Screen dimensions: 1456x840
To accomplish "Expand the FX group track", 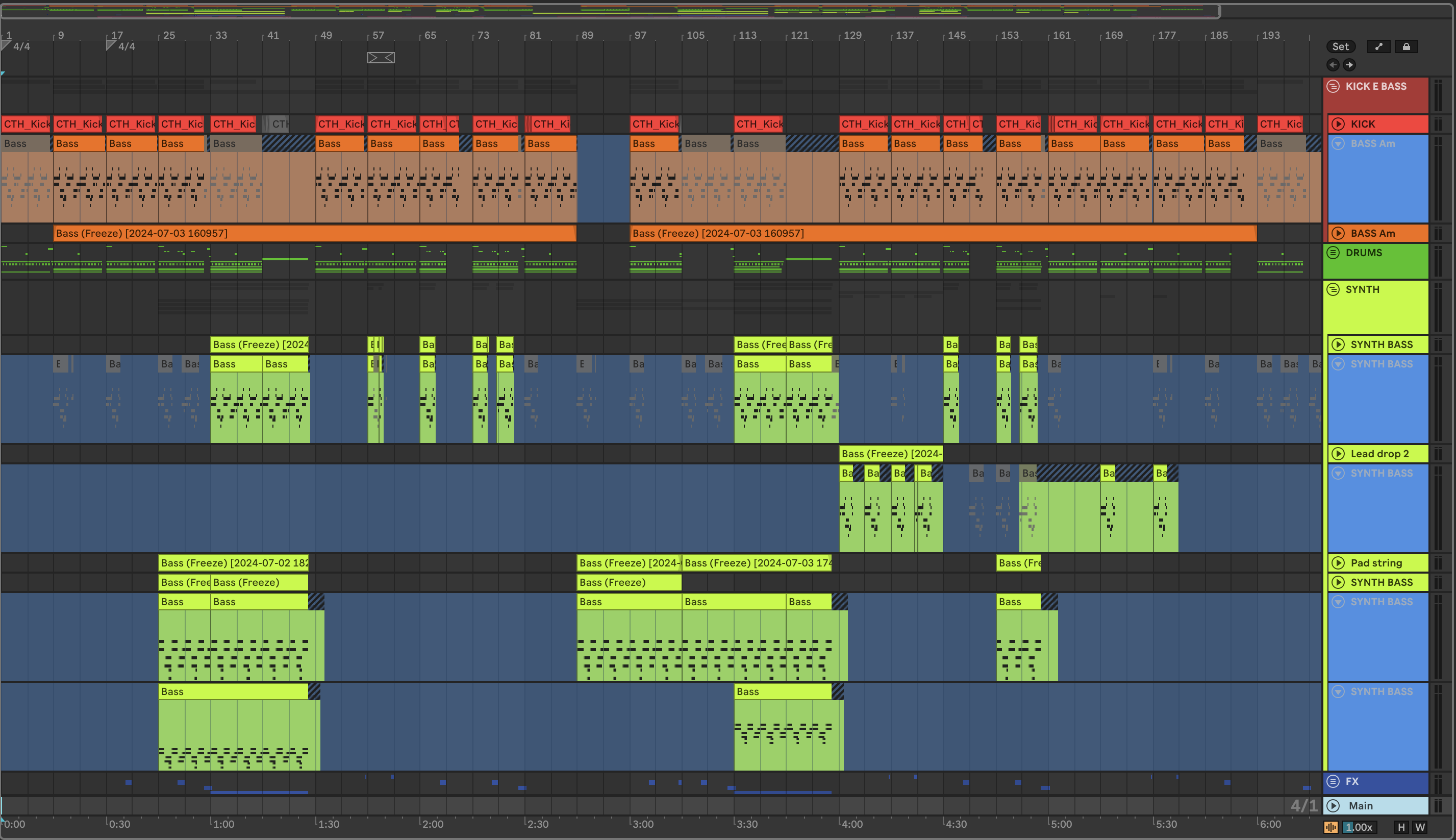I will pos(1333,781).
